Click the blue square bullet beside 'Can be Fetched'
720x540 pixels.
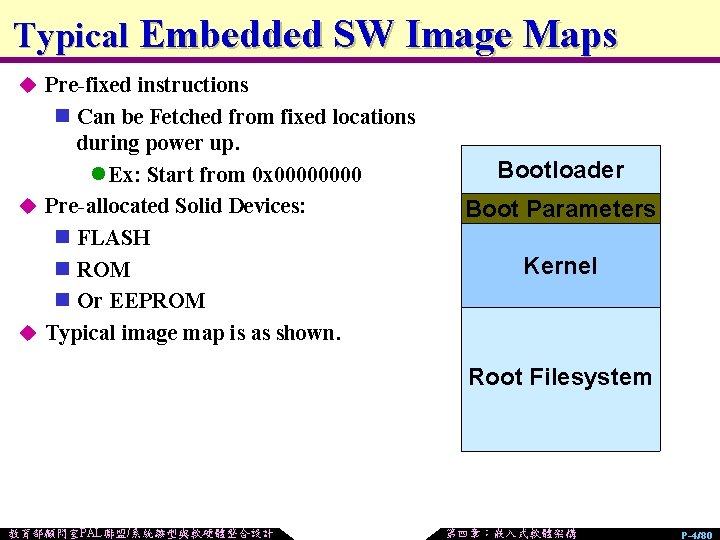tap(62, 115)
